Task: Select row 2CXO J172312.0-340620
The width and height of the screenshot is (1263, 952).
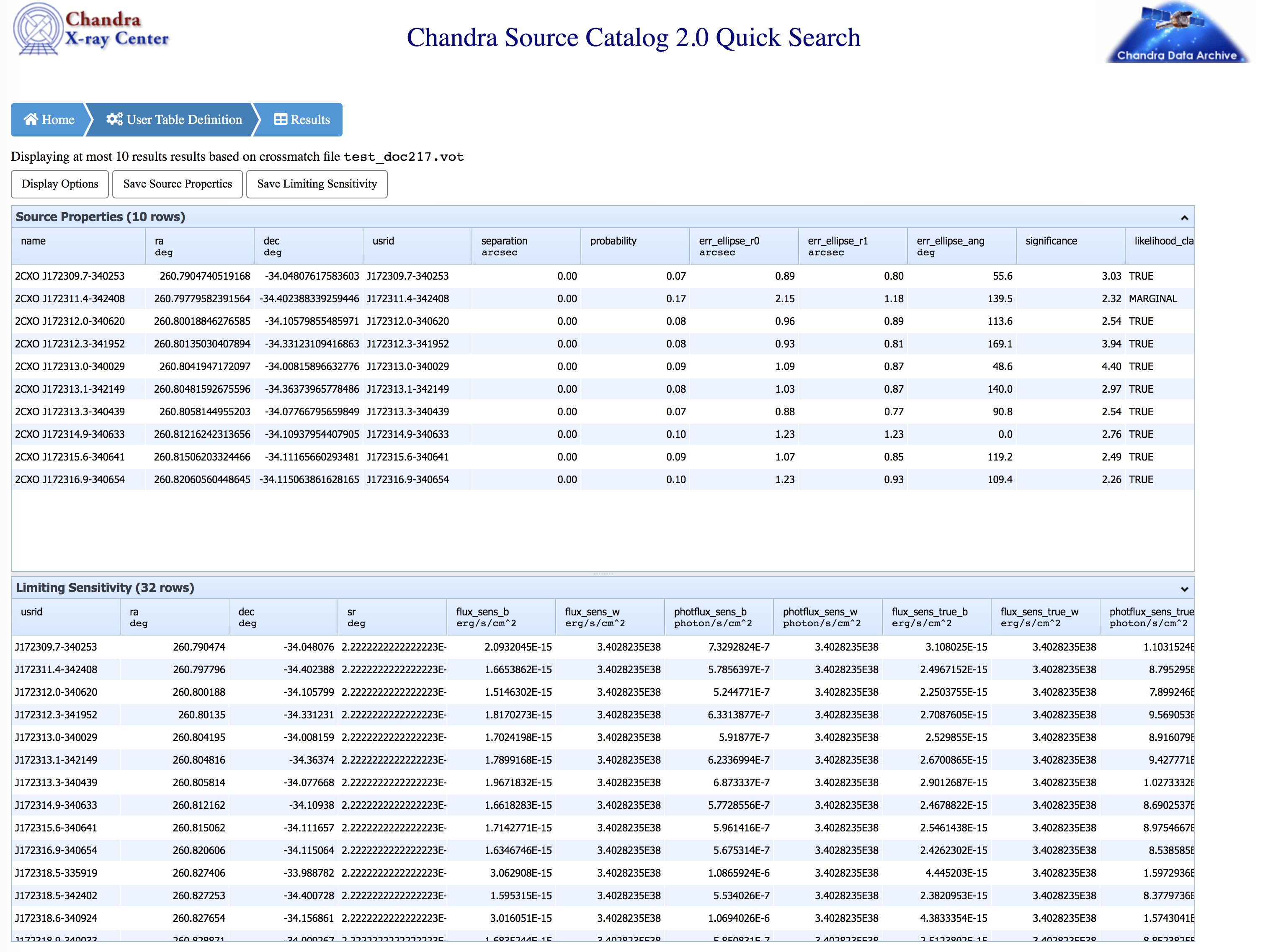Action: (x=603, y=322)
